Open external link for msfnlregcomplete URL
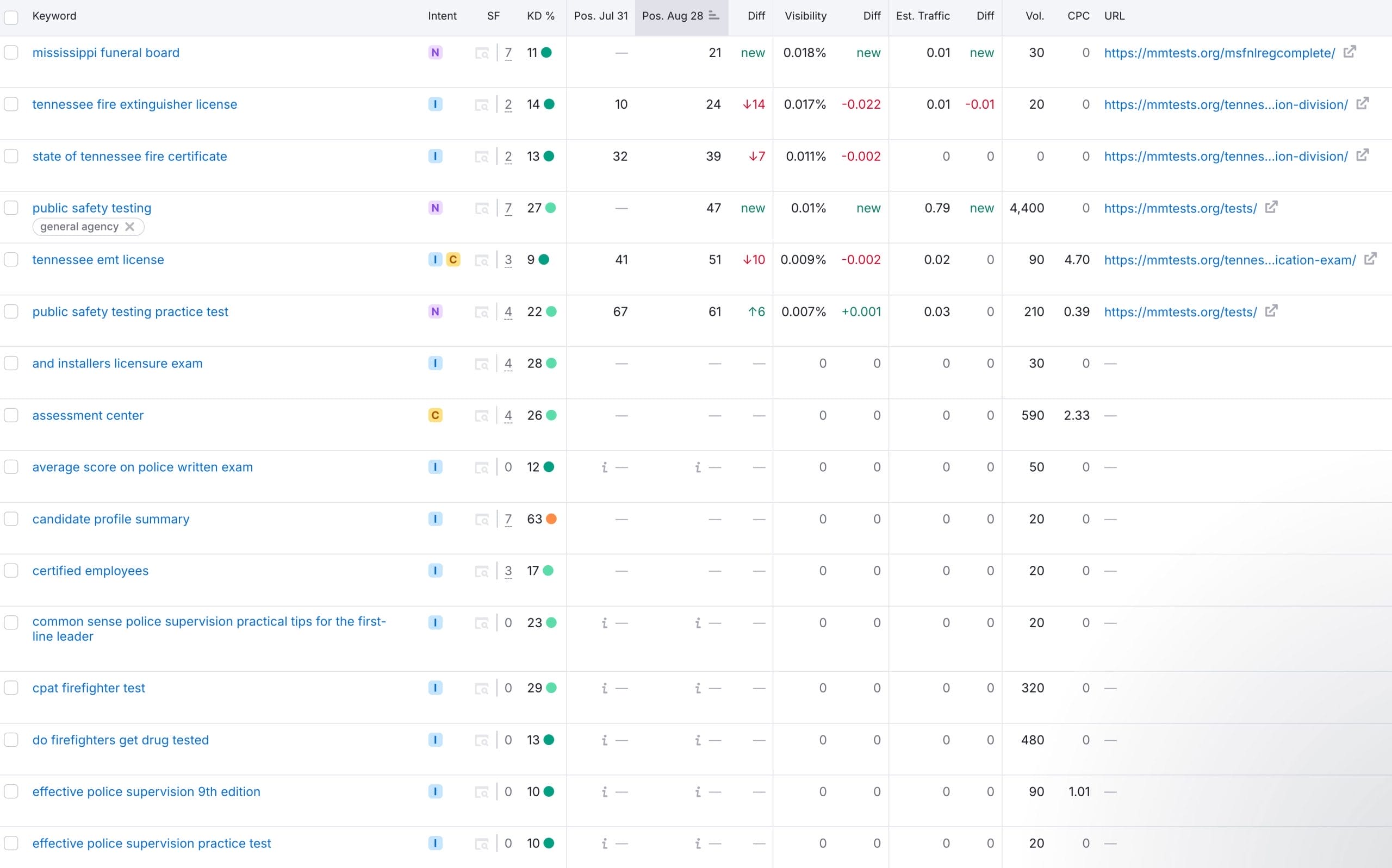The width and height of the screenshot is (1392, 868). pos(1350,52)
